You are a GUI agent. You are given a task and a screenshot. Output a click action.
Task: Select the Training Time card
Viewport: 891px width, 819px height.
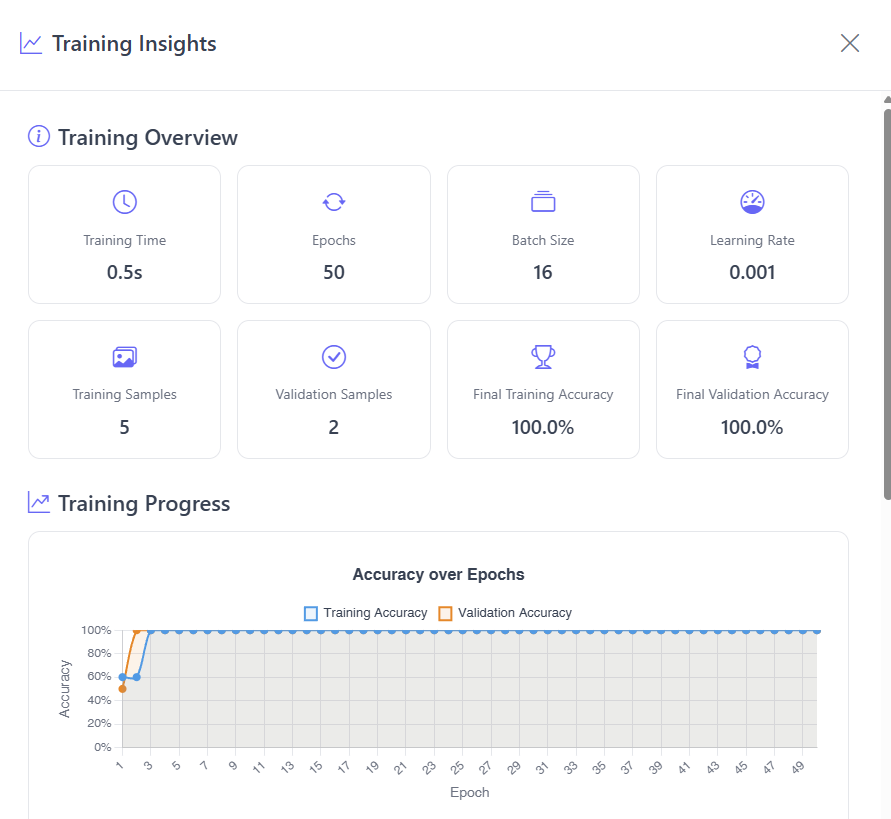click(124, 234)
